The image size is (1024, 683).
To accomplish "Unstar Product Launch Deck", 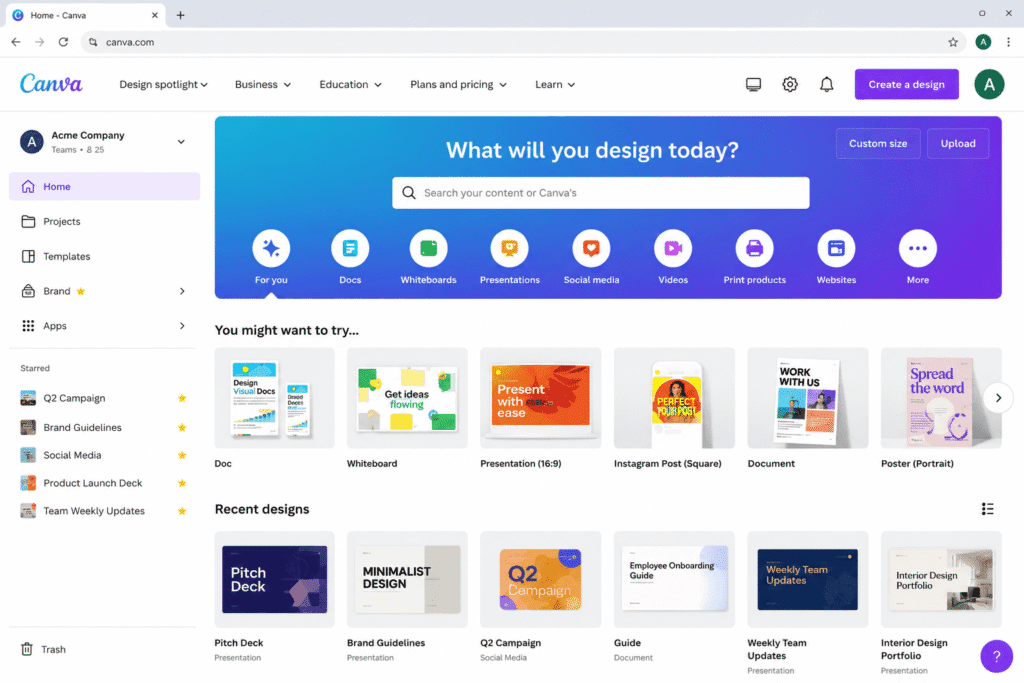I will click(x=182, y=483).
